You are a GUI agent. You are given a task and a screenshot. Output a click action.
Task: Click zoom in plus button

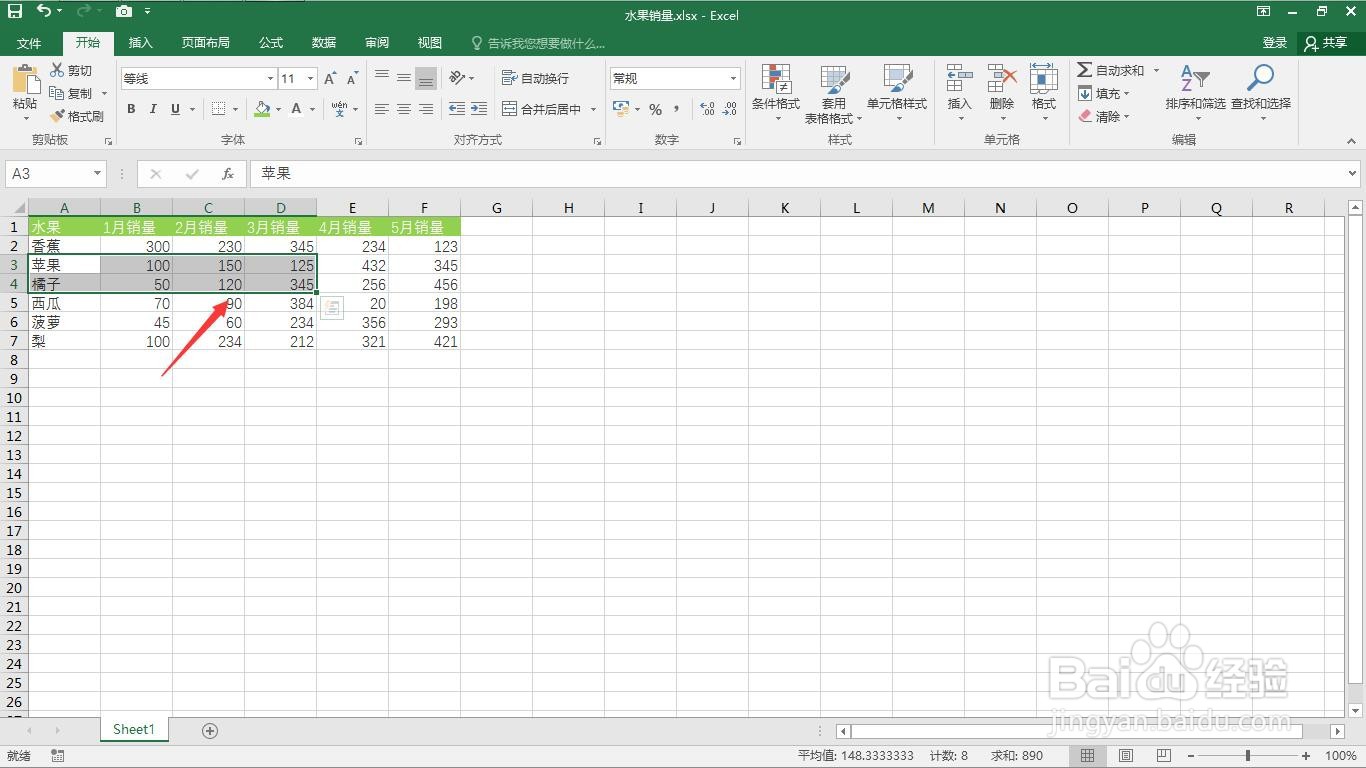(1306, 756)
